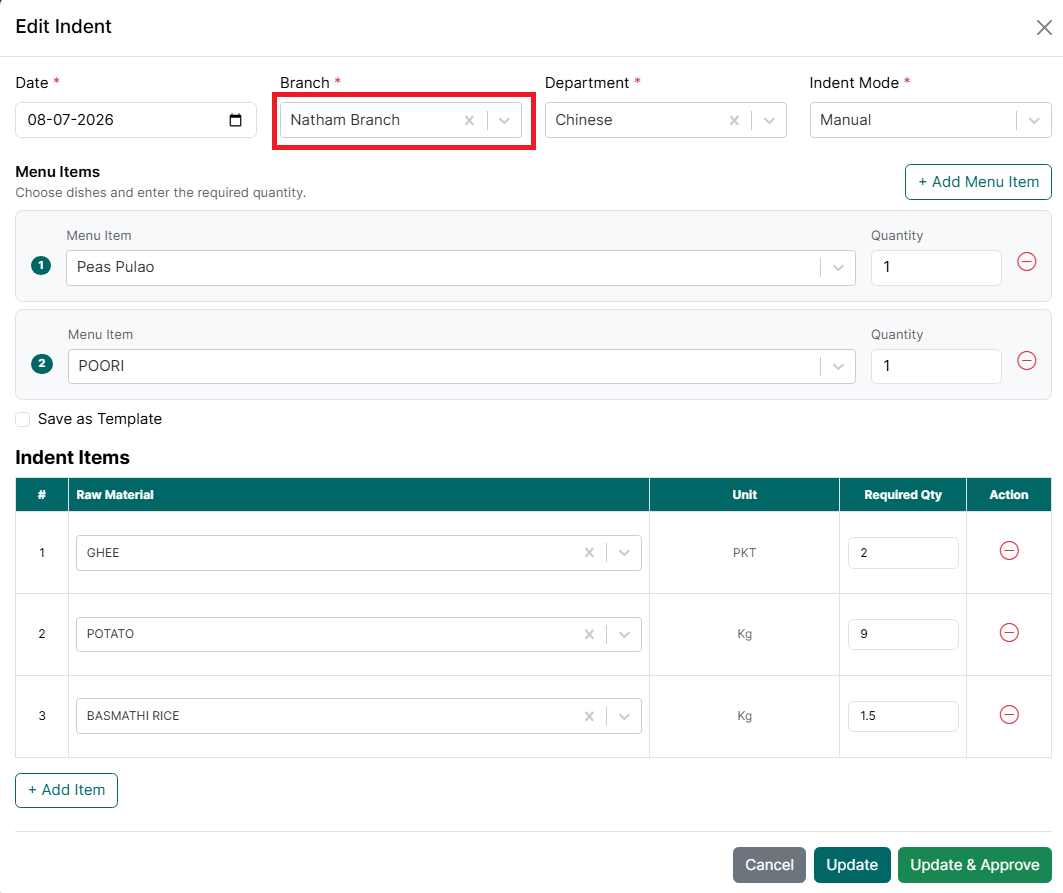The height and width of the screenshot is (893, 1063).
Task: Delete the POTATO indent row
Action: click(1009, 633)
